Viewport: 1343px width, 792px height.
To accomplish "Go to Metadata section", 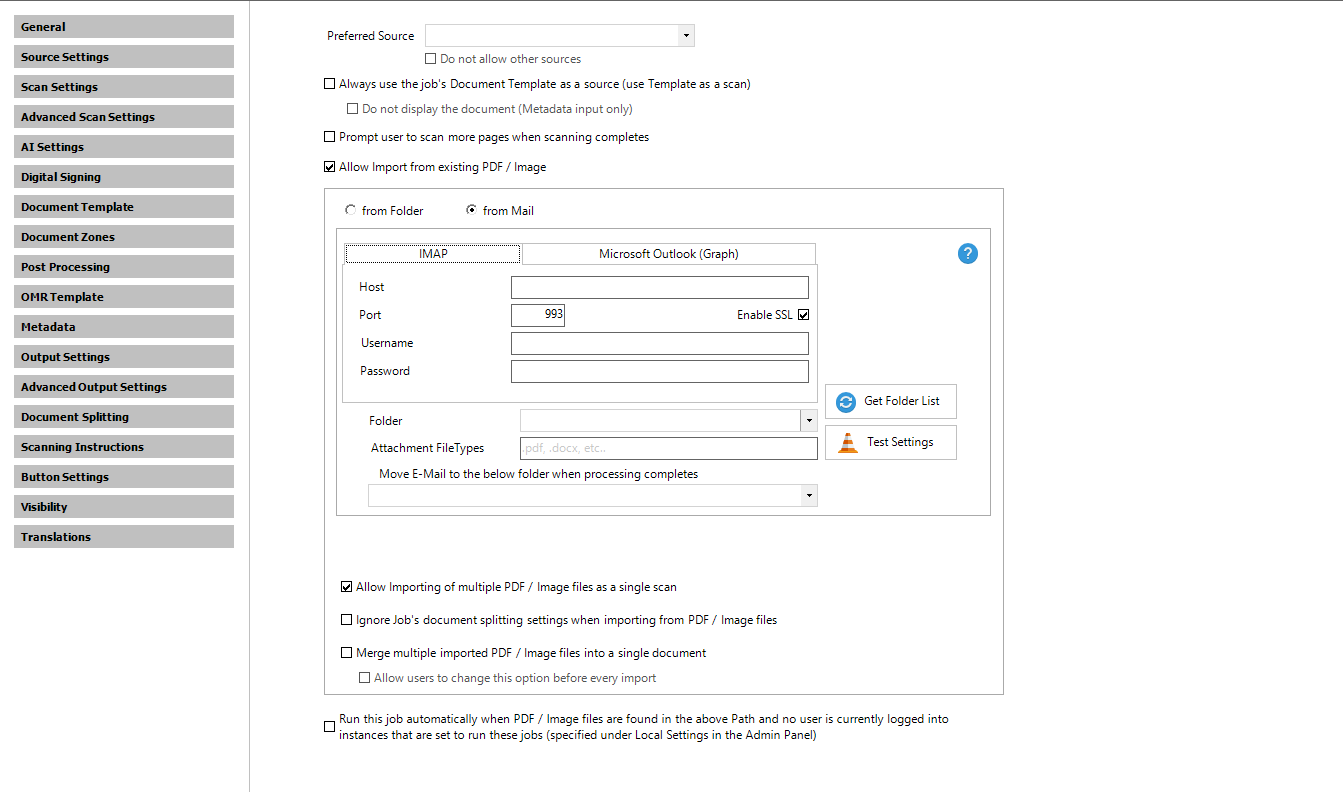I will 124,327.
